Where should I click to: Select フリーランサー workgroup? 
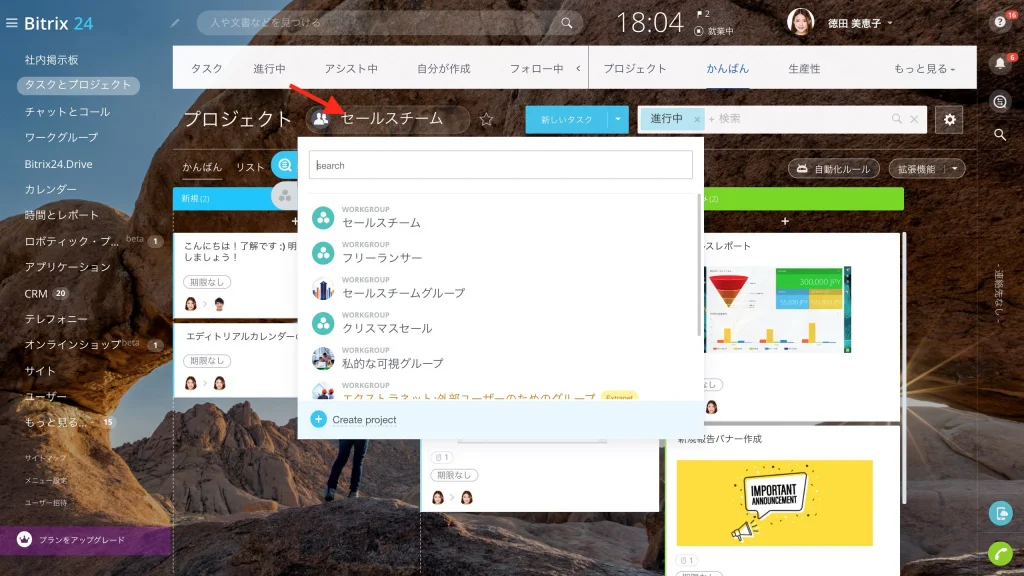click(382, 257)
